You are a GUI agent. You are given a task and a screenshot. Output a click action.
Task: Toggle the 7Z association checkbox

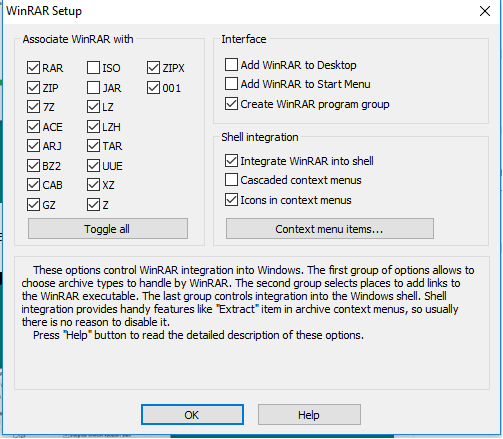tap(33, 107)
